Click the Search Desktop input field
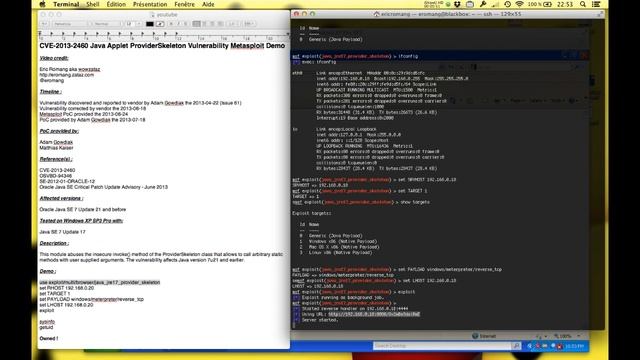Screen dimensions: 640x360 pos(442,346)
